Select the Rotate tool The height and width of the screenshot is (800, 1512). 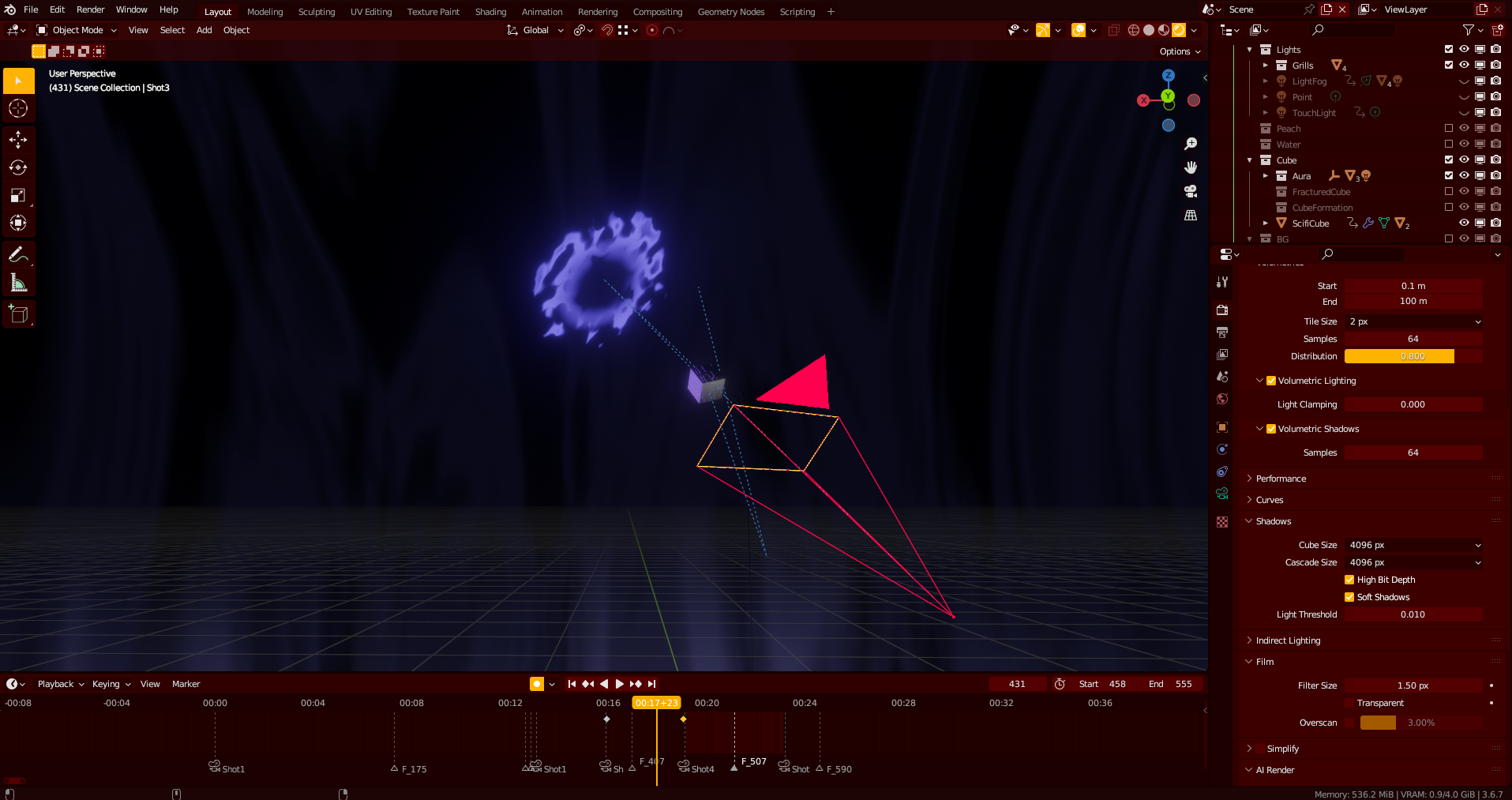pos(18,167)
